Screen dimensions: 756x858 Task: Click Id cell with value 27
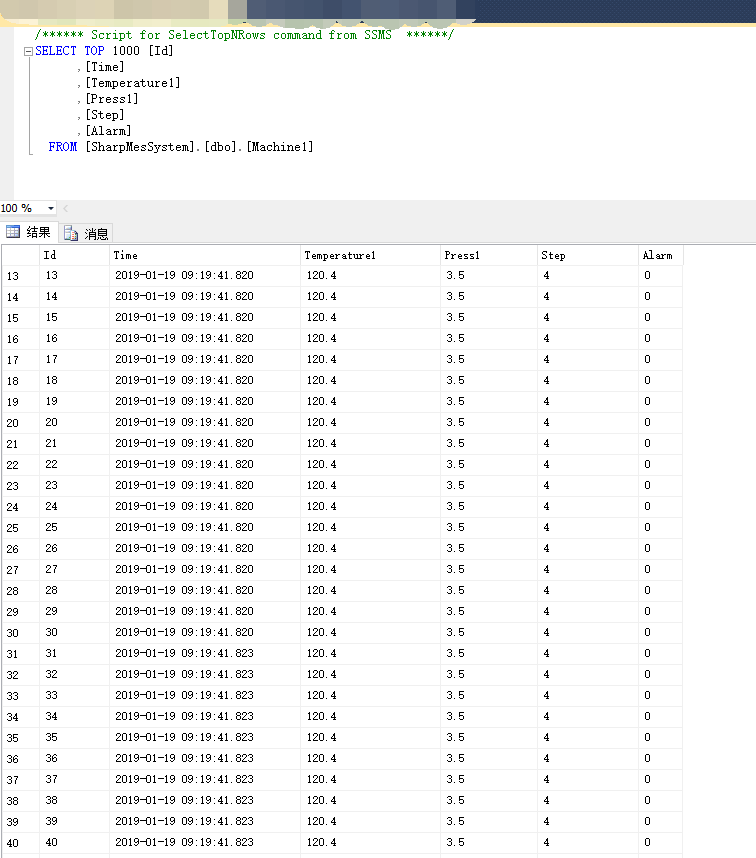[x=74, y=570]
